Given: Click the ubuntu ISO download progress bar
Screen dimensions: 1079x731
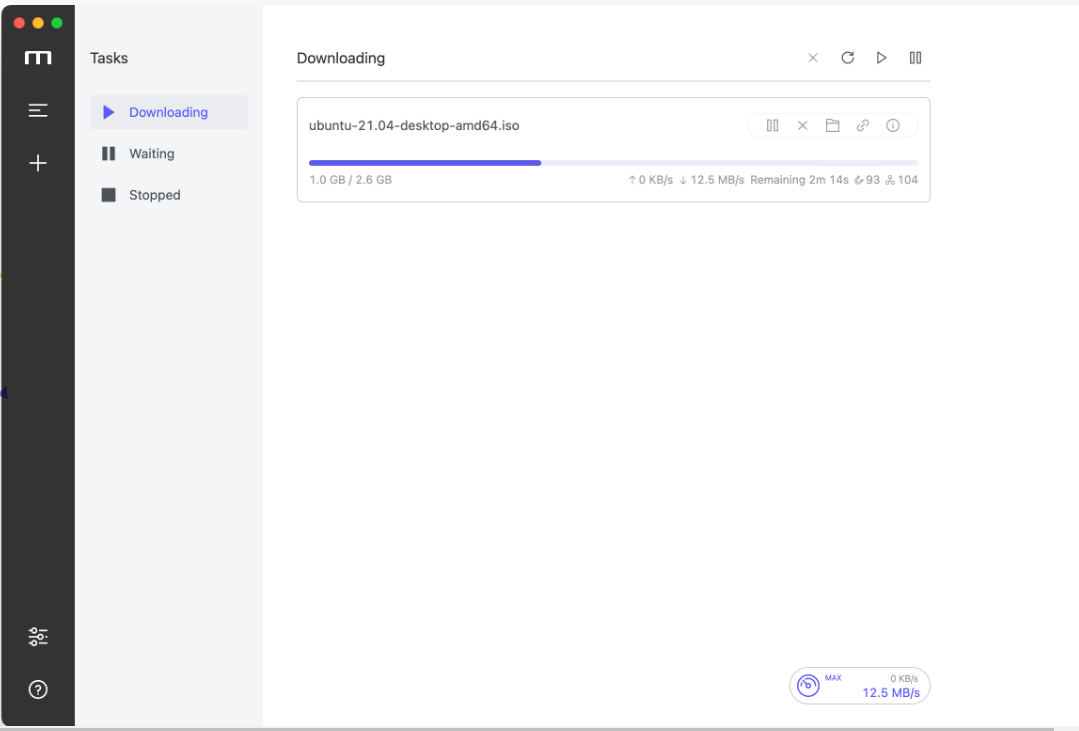Looking at the screenshot, I should click(x=613, y=162).
